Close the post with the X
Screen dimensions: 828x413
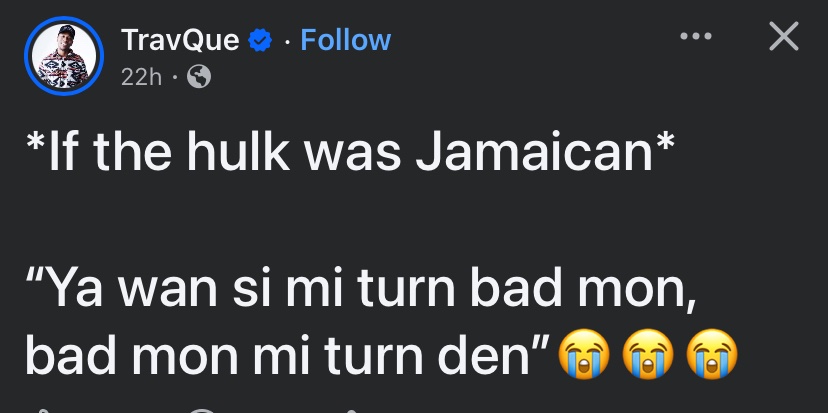(783, 37)
